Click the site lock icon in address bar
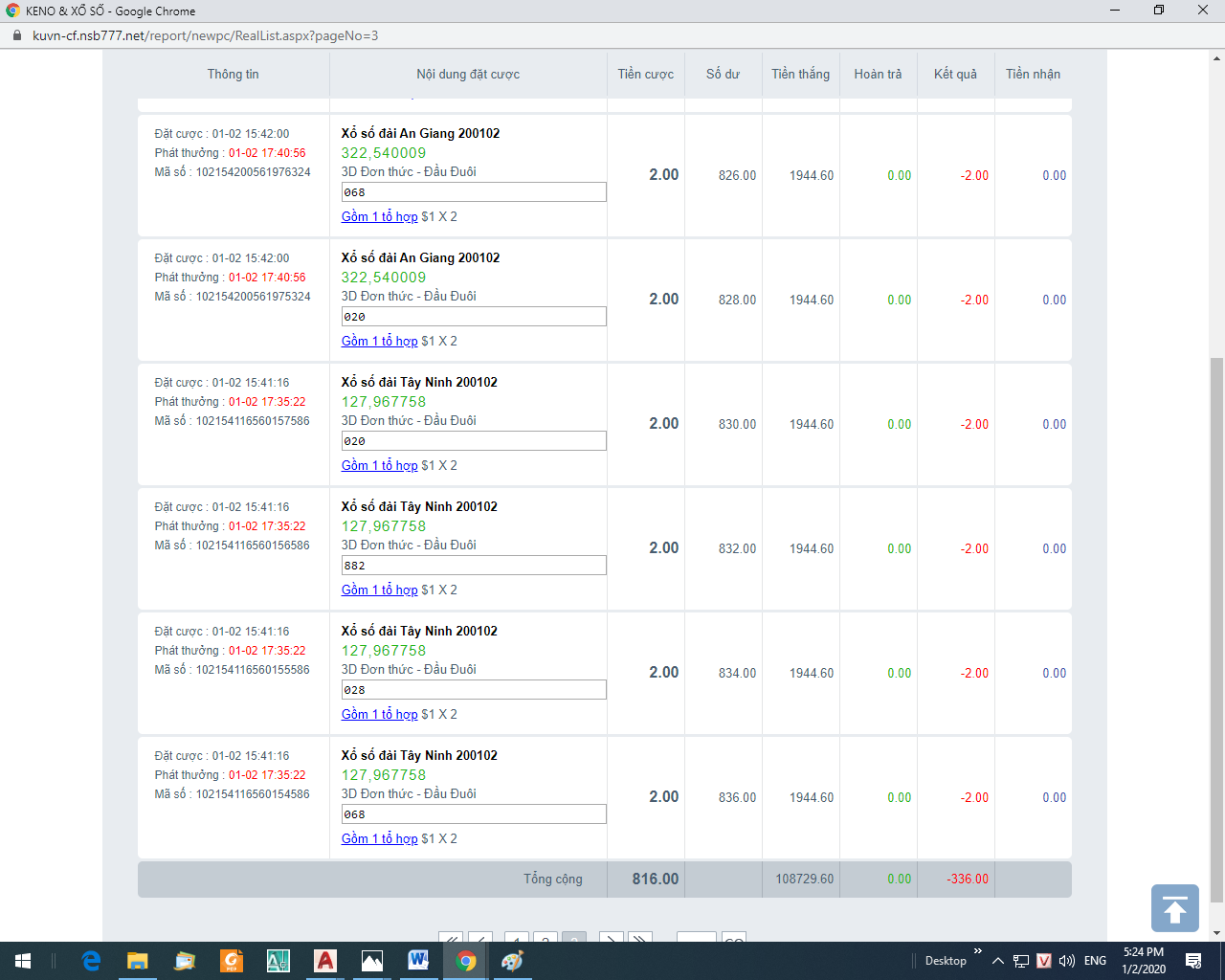 click(x=16, y=35)
